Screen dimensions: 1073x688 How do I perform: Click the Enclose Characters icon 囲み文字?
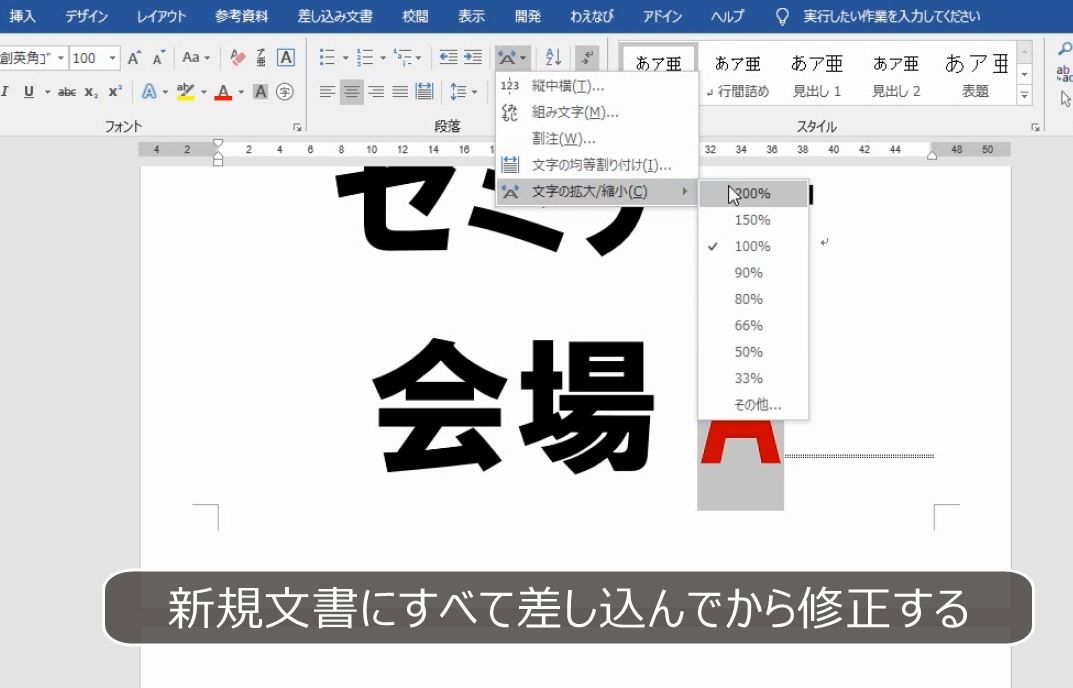click(285, 91)
